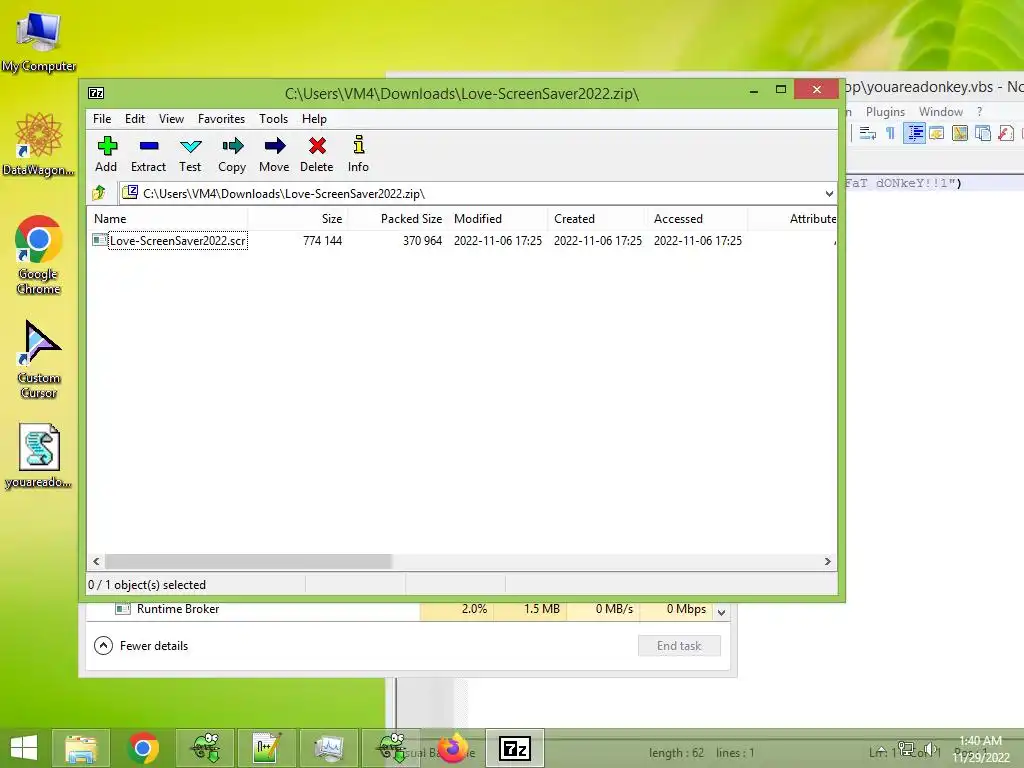Open Custom Cursor desktop shortcut
1024x768 pixels.
(39, 359)
